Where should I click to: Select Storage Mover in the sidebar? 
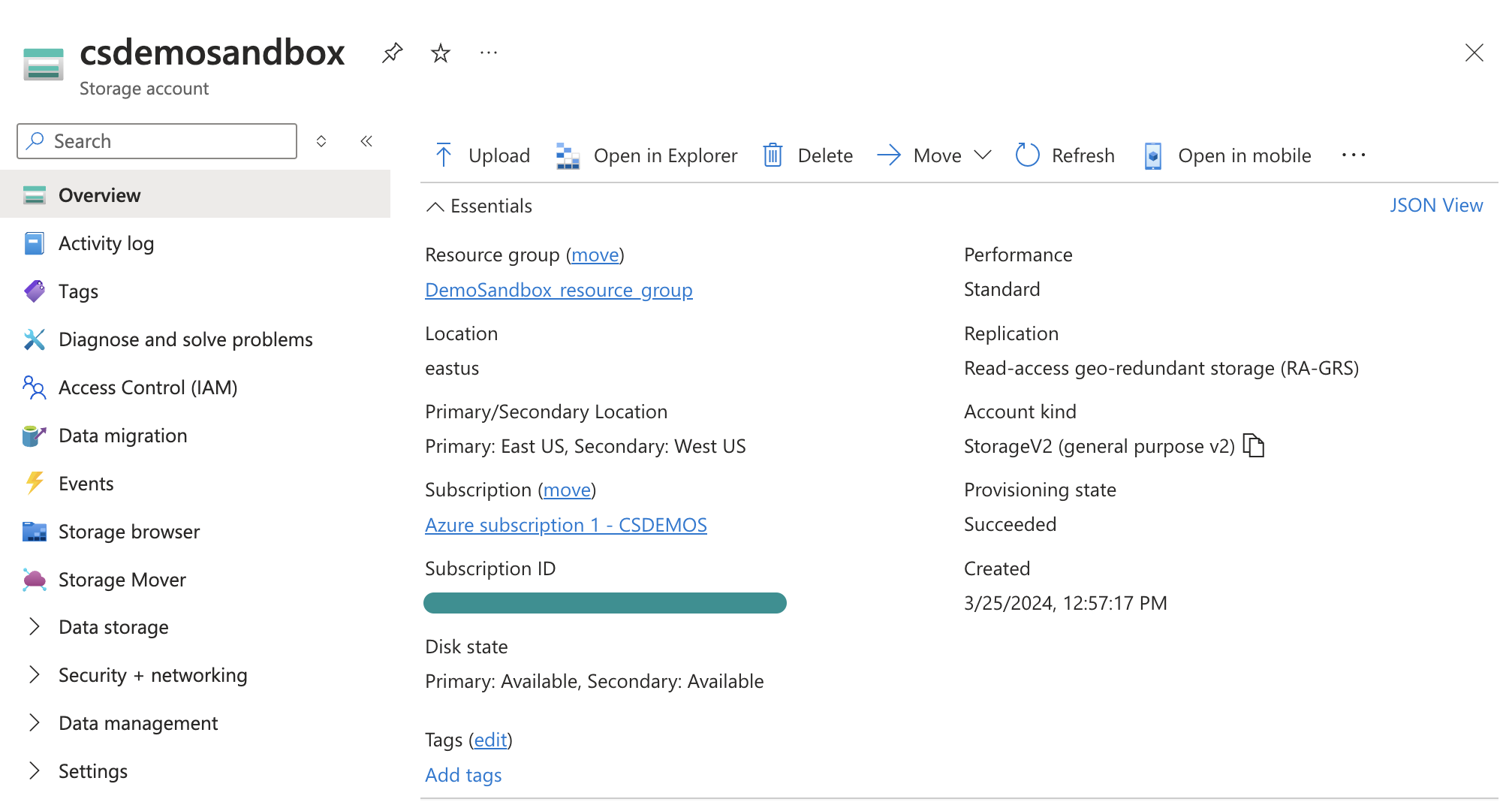click(x=122, y=579)
